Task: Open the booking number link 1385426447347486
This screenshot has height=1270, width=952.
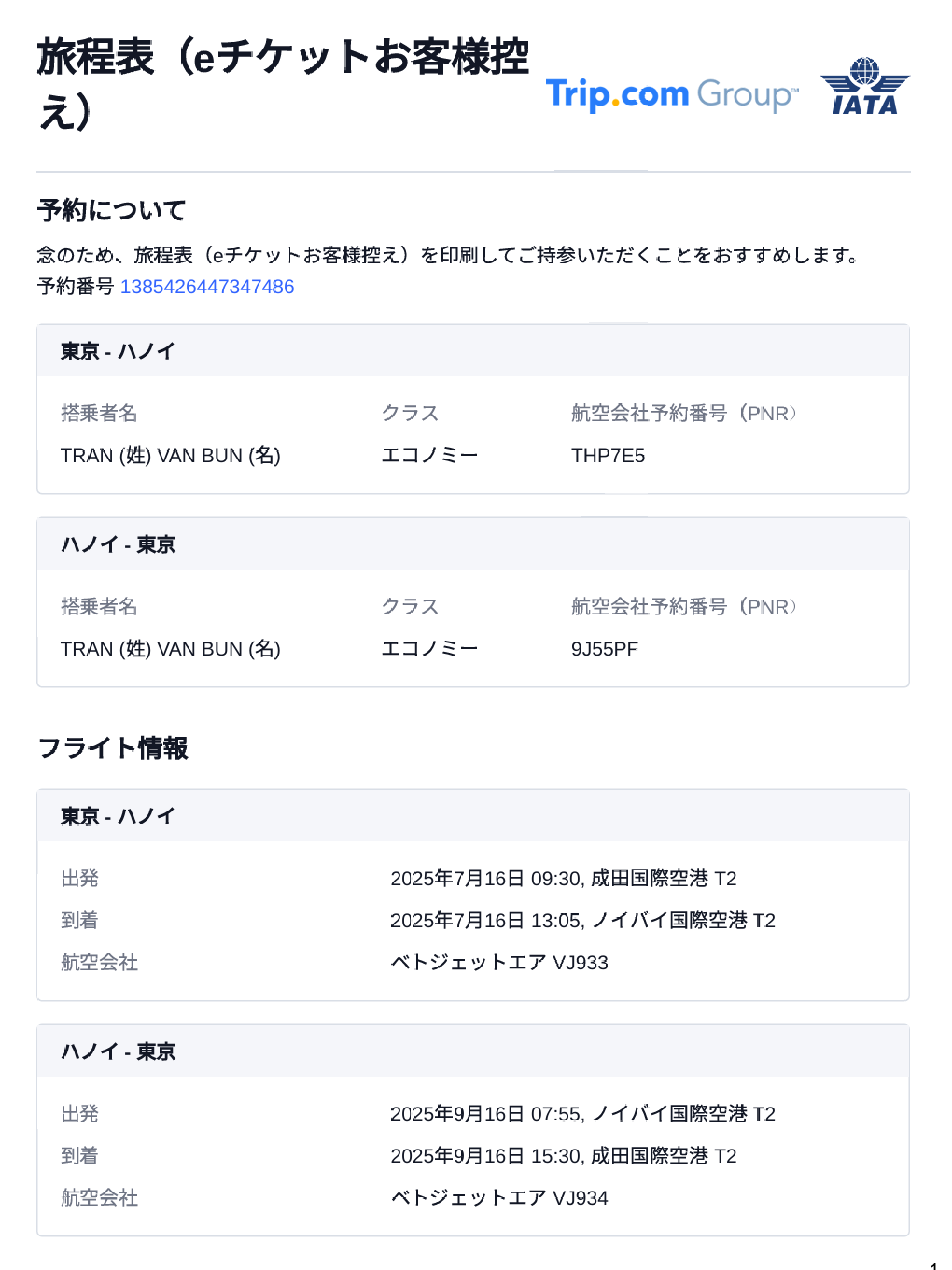Action: pyautogui.click(x=207, y=287)
